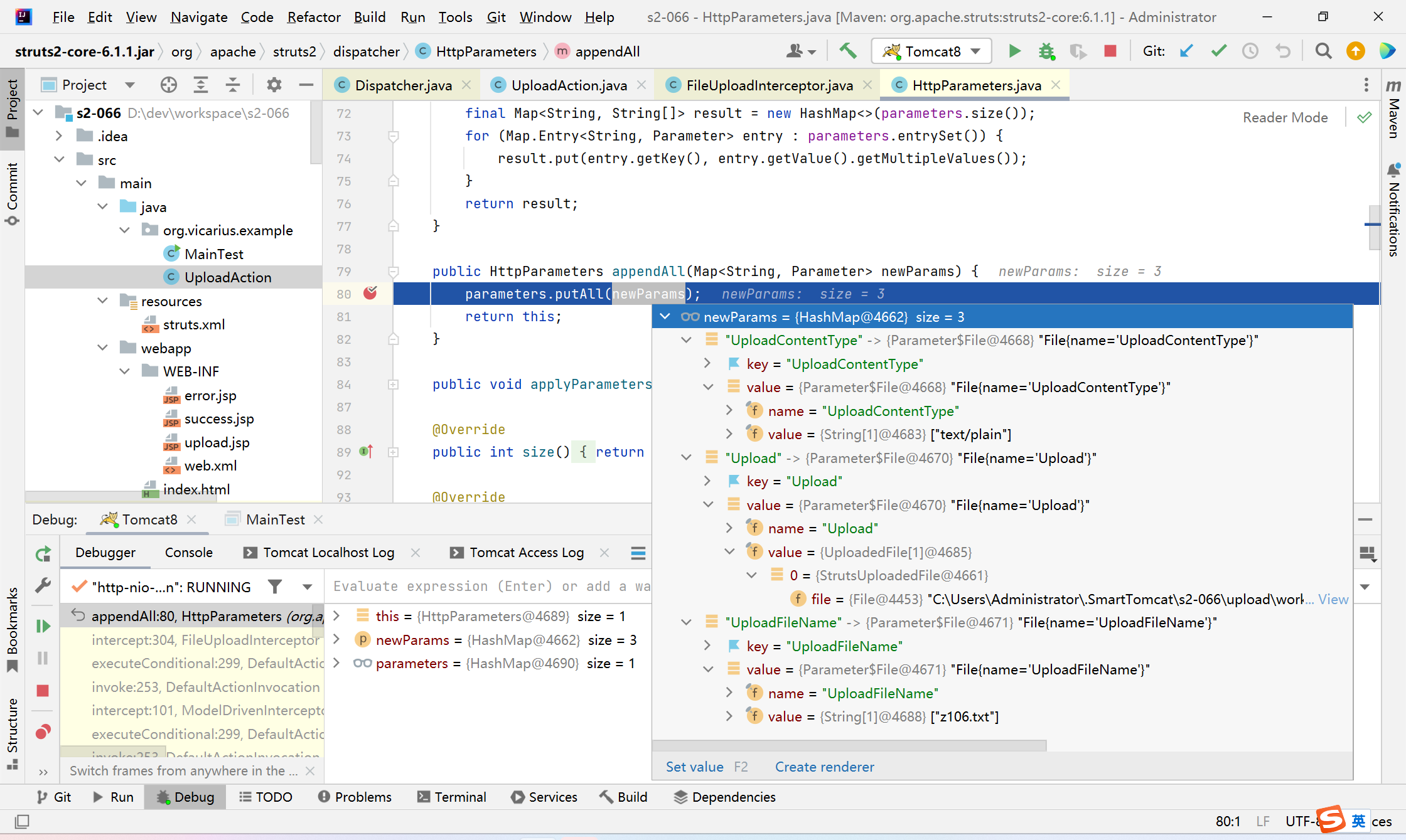
Task: Expand the .idea folder in project tree
Action: (58, 136)
